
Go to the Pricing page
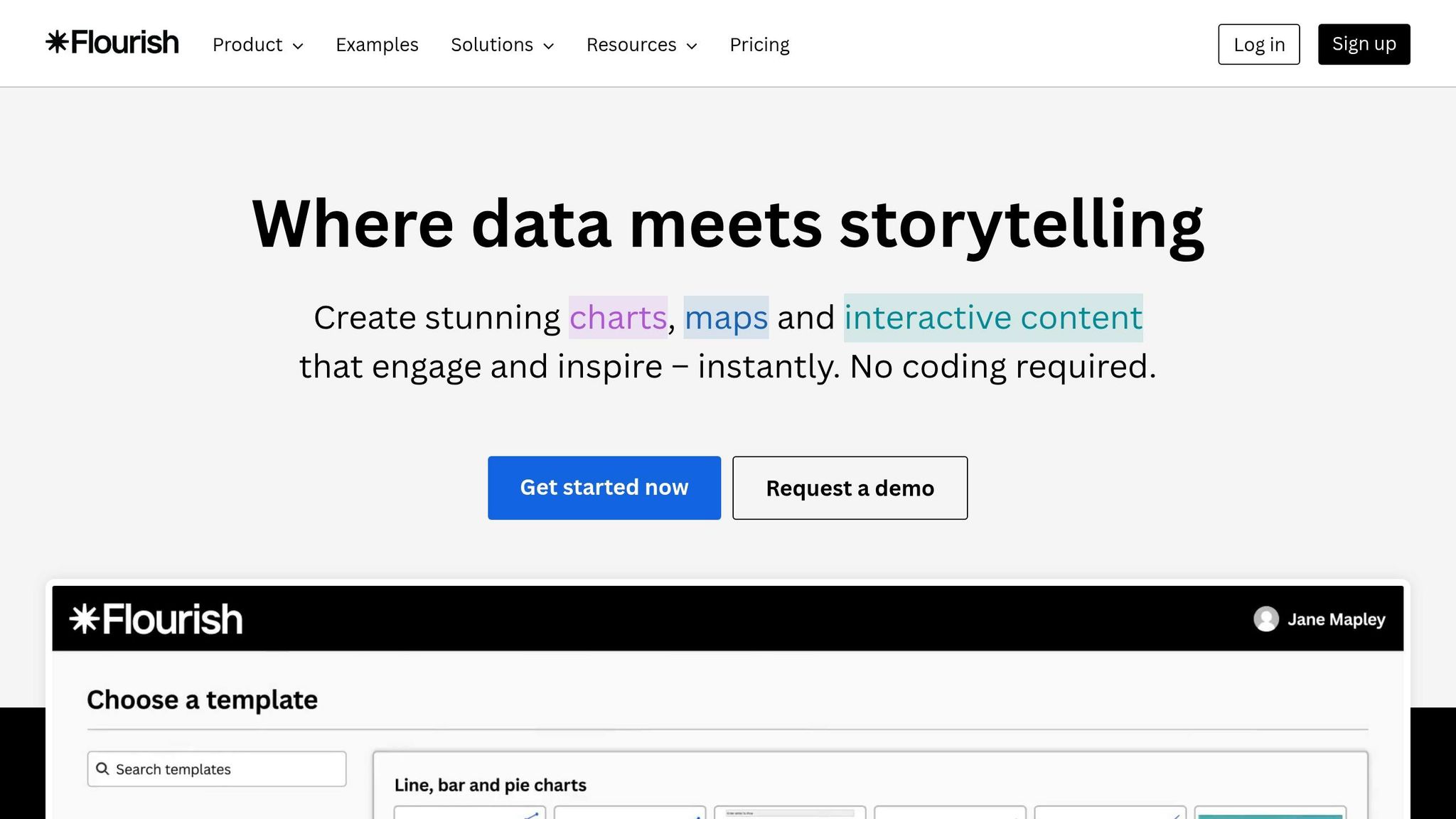(x=759, y=45)
